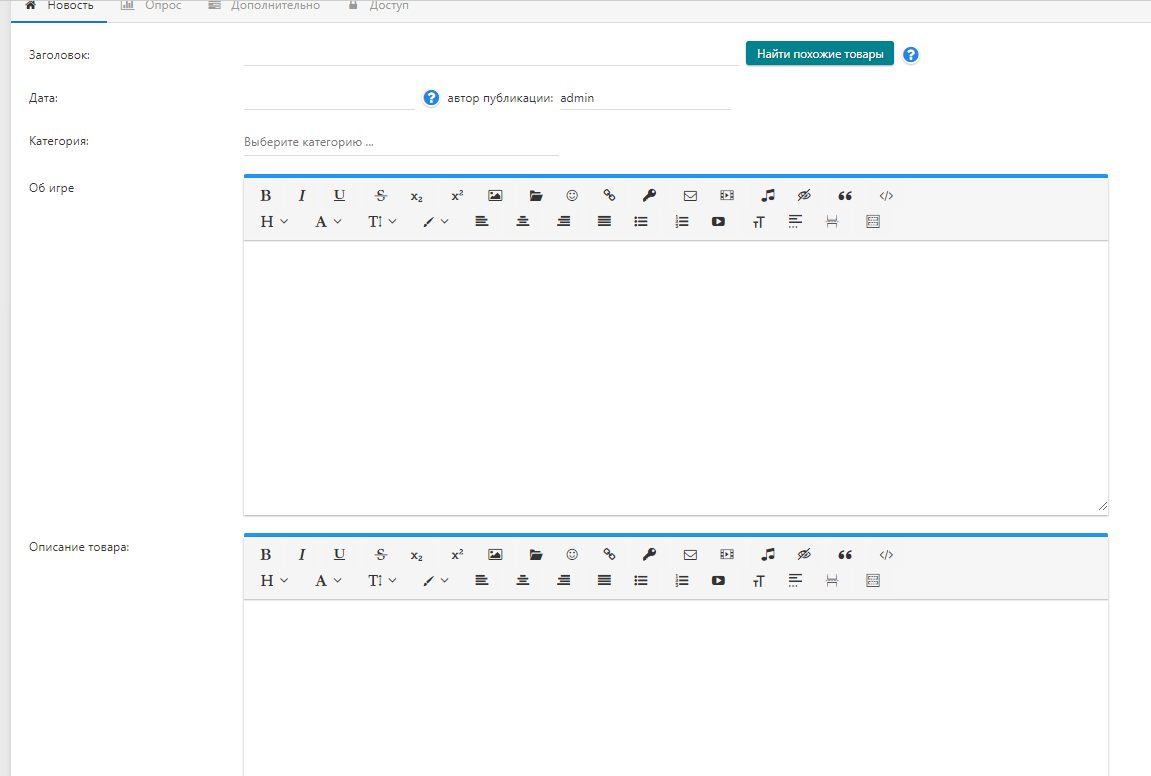Viewport: 1151px width, 776px height.
Task: Insert image in the Об игре editor
Action: coord(495,195)
